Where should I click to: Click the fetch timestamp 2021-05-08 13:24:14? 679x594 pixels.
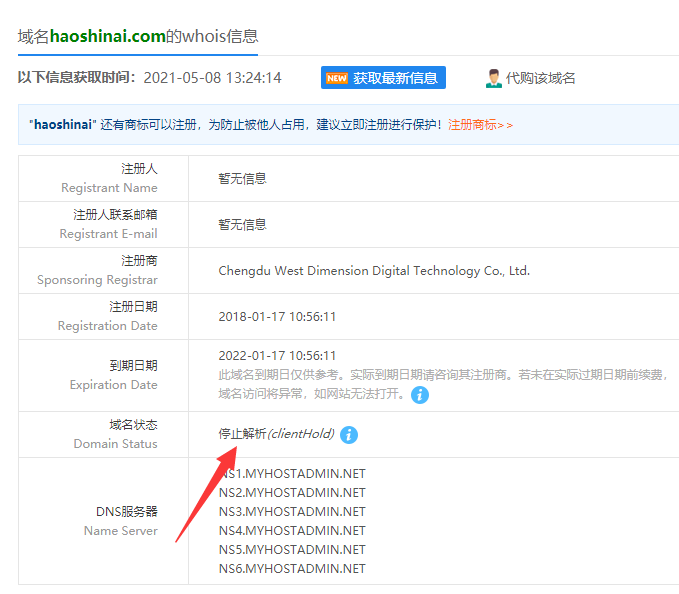tap(212, 78)
